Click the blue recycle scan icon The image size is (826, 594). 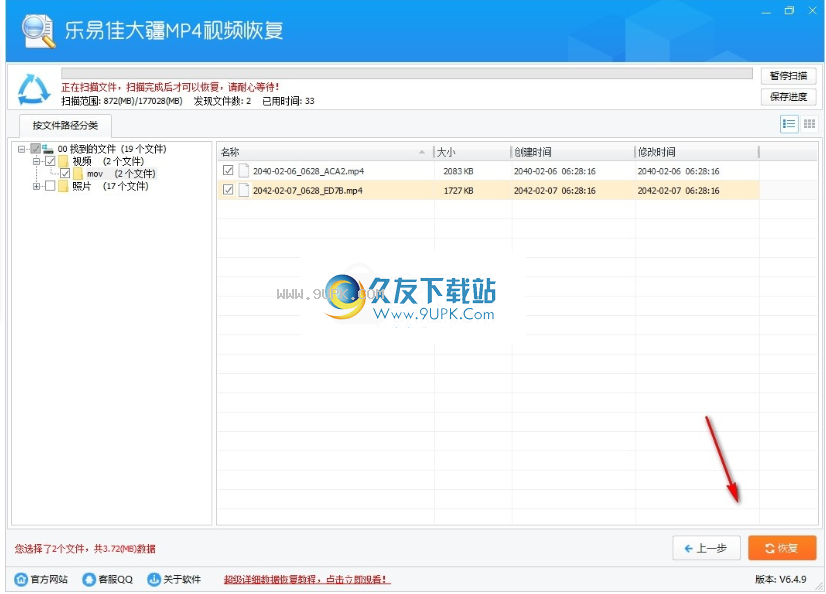(x=34, y=89)
